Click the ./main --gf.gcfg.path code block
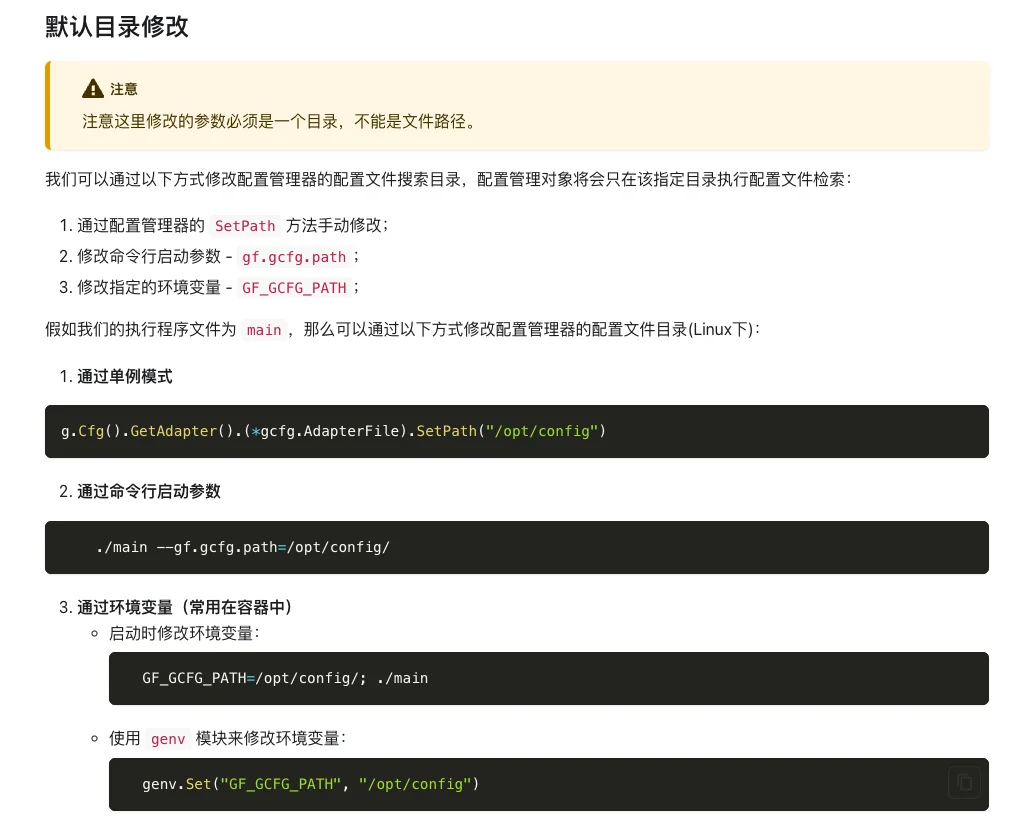This screenshot has width=1025, height=827. (516, 547)
